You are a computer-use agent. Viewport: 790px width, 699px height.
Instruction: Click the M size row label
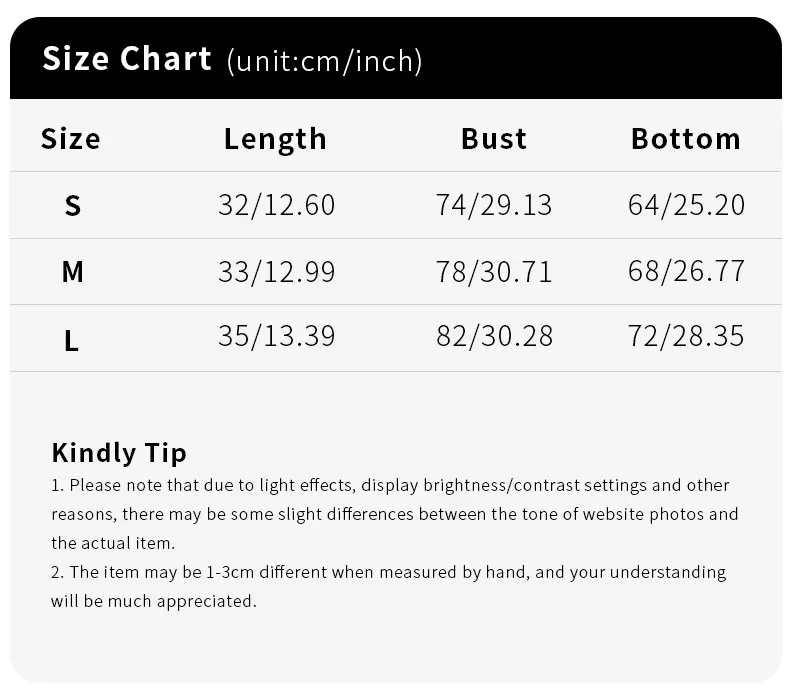coord(73,272)
